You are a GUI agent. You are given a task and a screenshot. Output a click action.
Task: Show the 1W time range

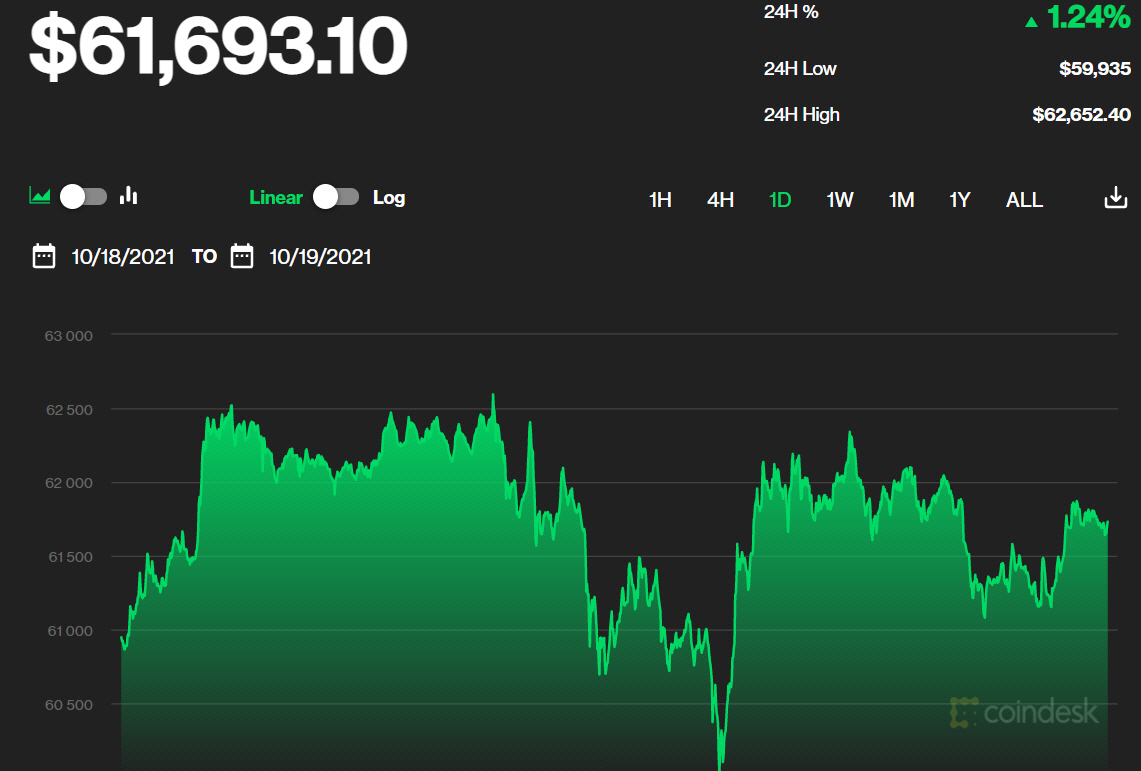840,200
